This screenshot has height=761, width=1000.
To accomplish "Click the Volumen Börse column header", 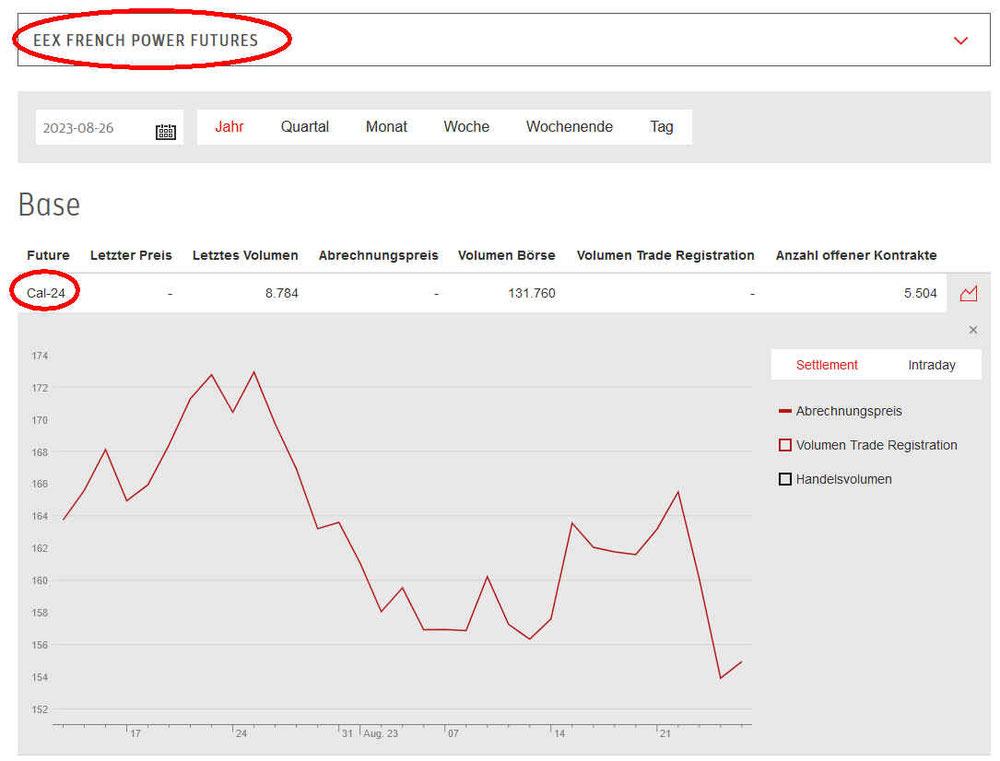I will (x=506, y=255).
